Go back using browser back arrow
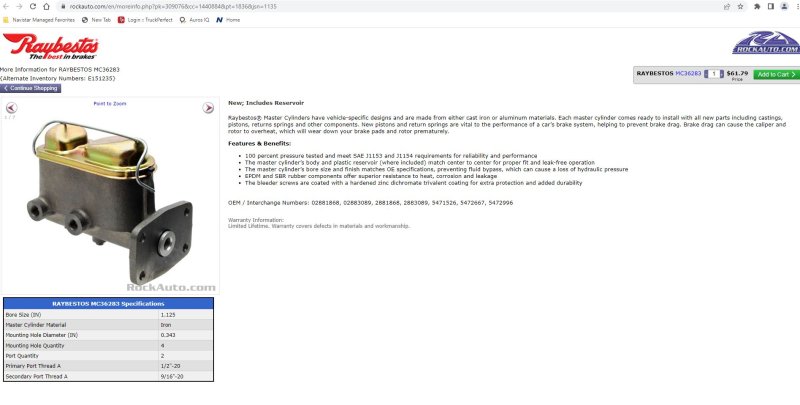This screenshot has height=405, width=800. (6, 7)
